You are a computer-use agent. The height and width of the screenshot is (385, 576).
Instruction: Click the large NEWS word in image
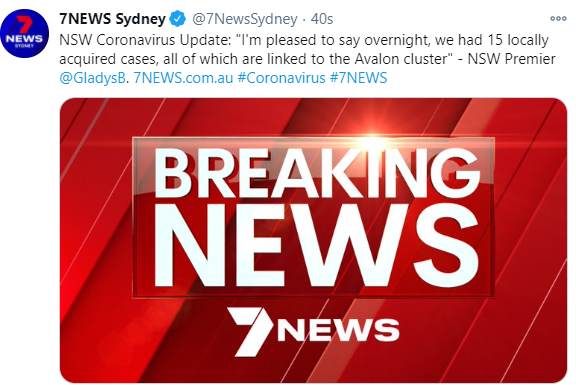point(316,245)
